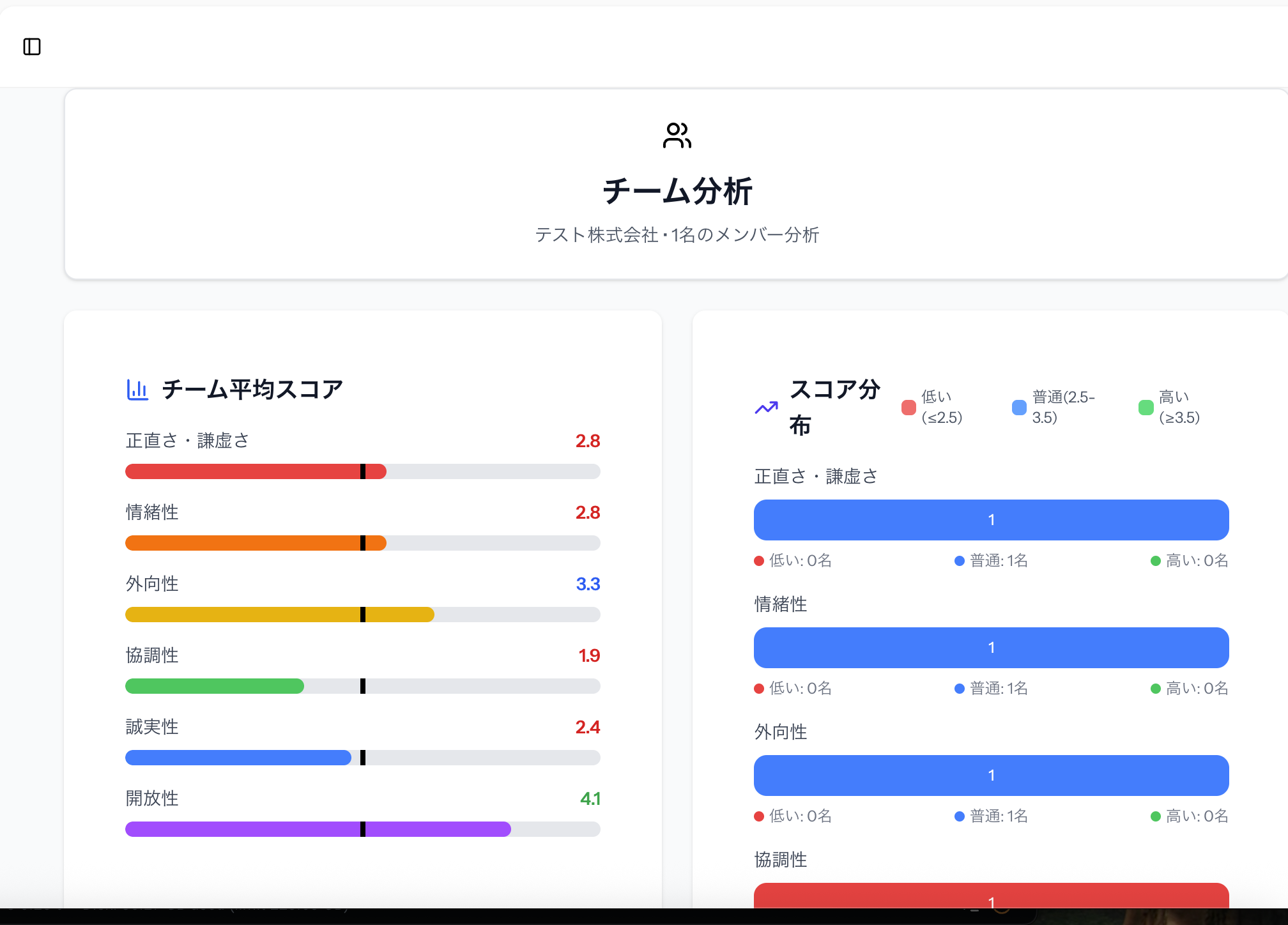The width and height of the screenshot is (1288, 925).
Task: Click the 正直さ・謙虚さ distribution bar
Action: pyautogui.click(x=991, y=519)
